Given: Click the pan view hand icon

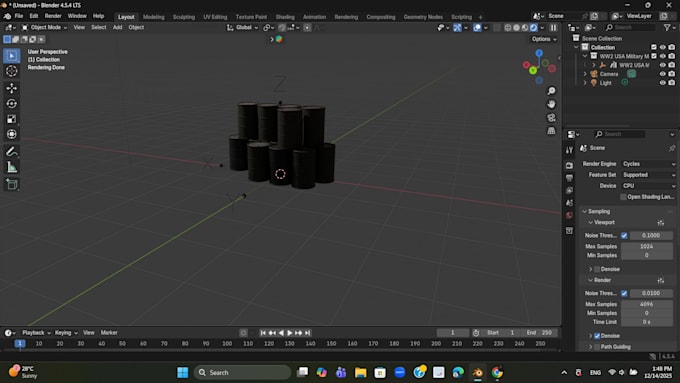Looking at the screenshot, I should [x=551, y=104].
